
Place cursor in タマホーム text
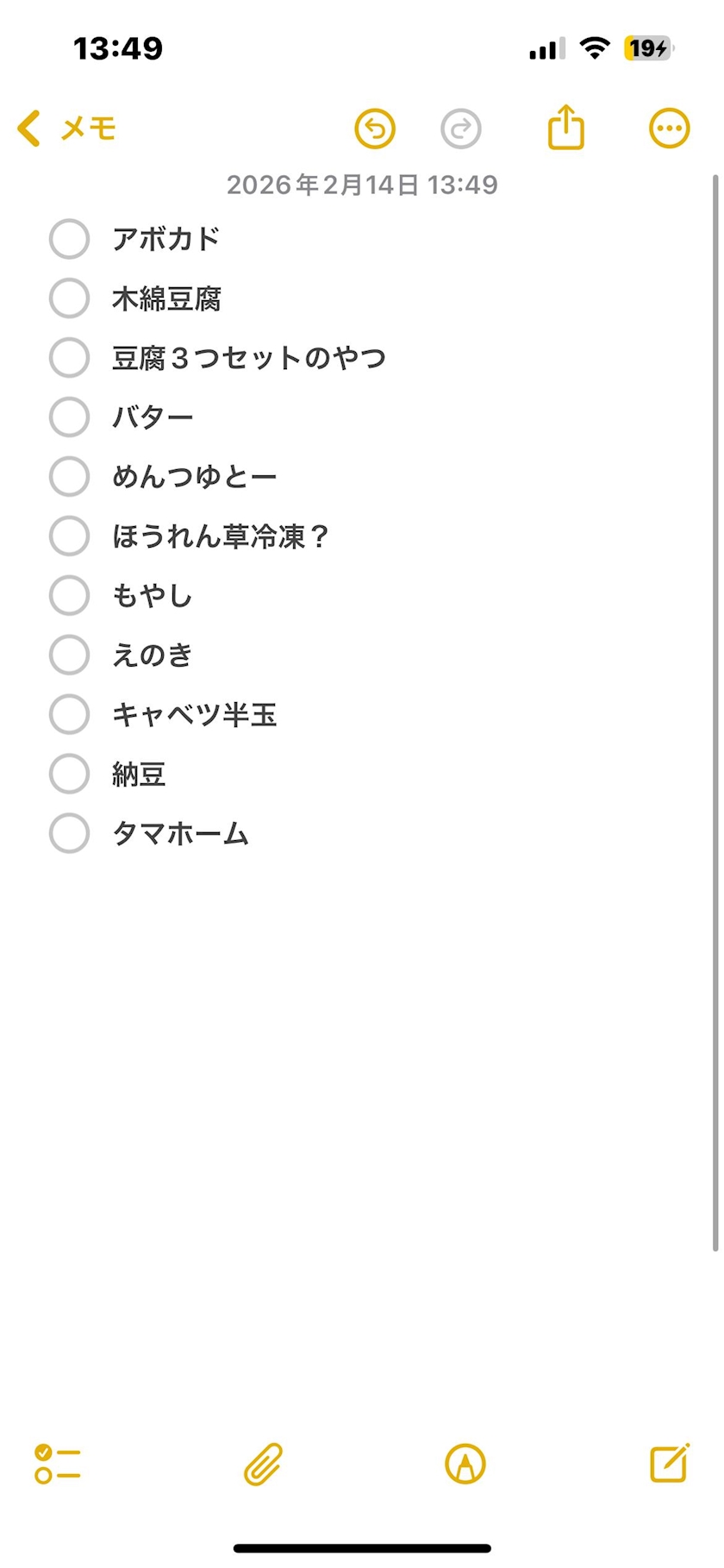[180, 834]
